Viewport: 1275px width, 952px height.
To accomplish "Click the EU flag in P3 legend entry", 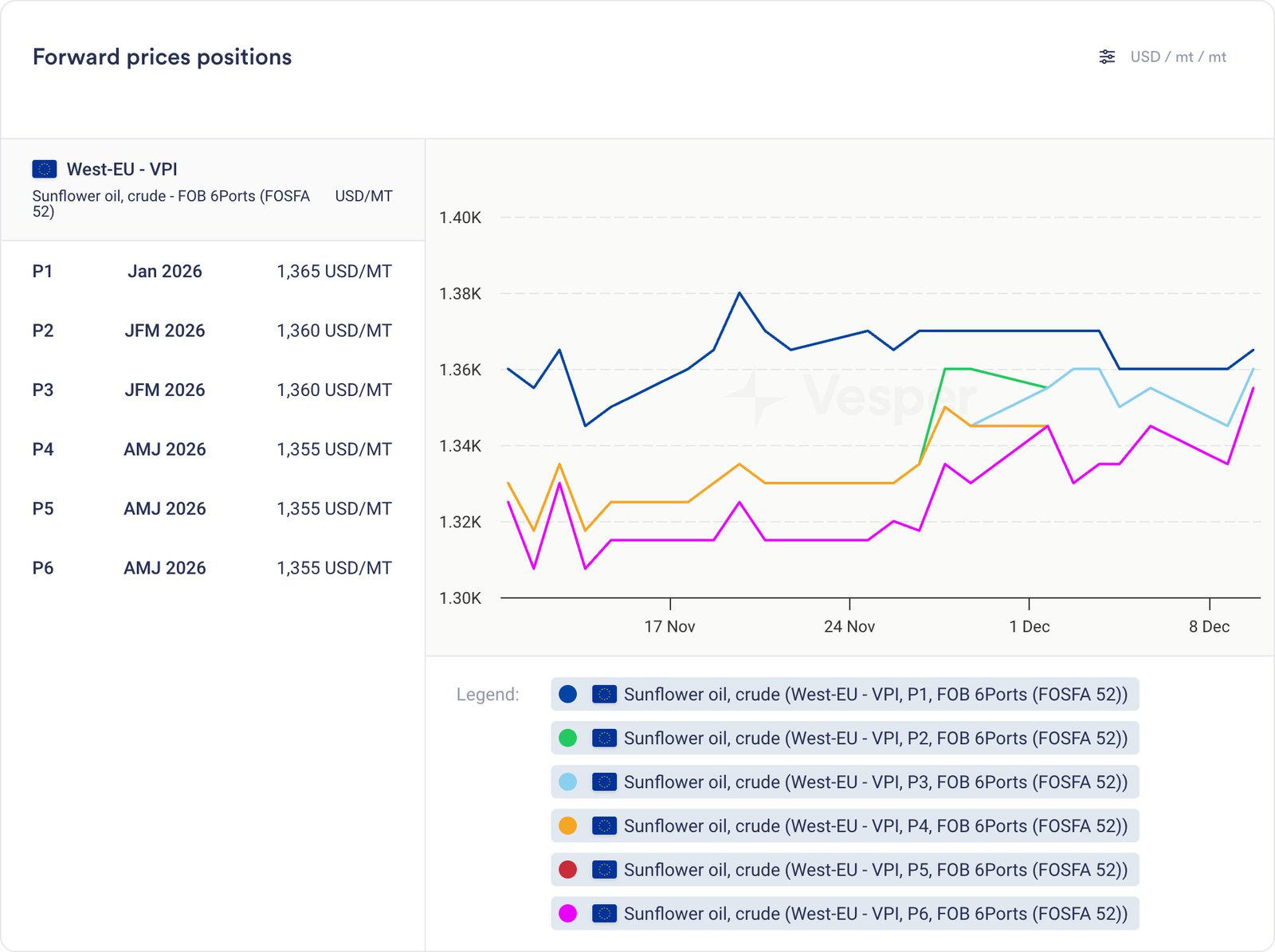I will 604,782.
